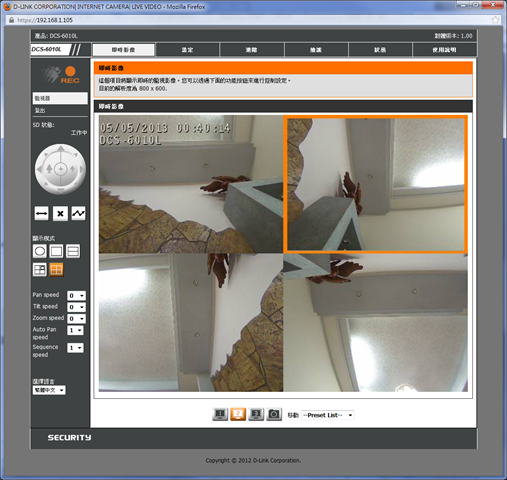
Task: Click the small tree zoom icon on pad
Action: [72, 169]
